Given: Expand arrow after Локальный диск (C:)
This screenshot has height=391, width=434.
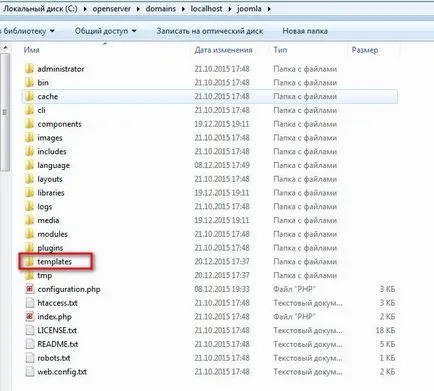Looking at the screenshot, I should tap(85, 9).
